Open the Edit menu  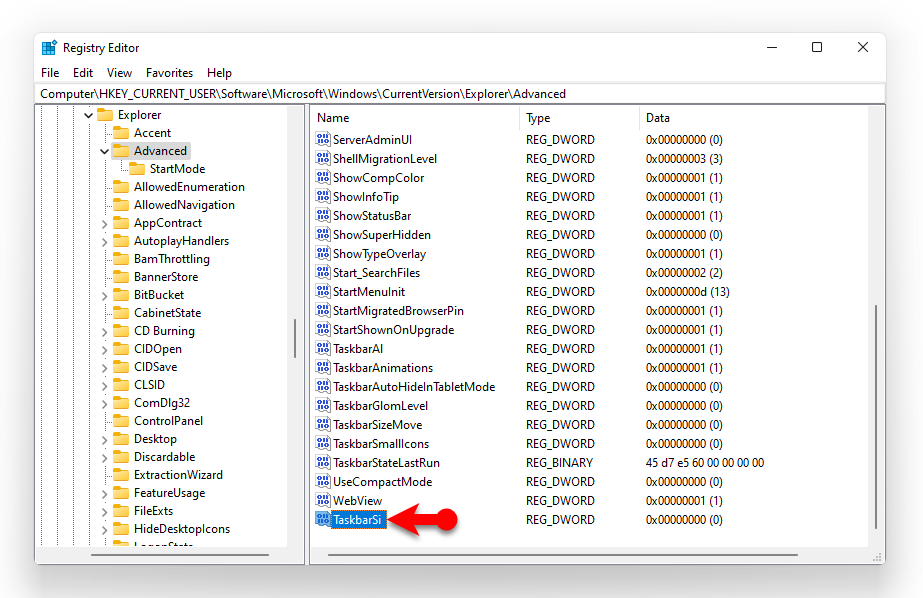pos(83,73)
